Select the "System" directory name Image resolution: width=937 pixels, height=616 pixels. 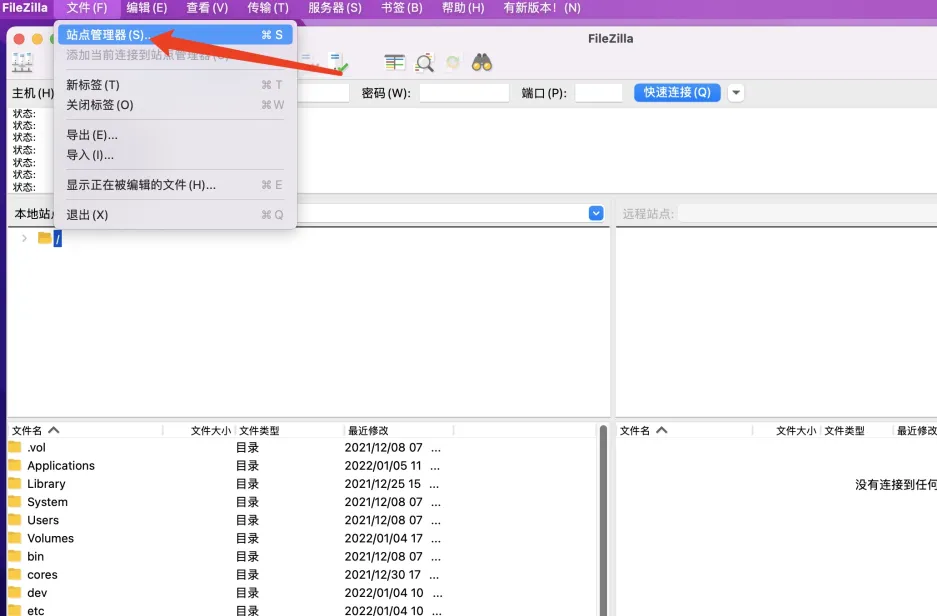click(47, 502)
